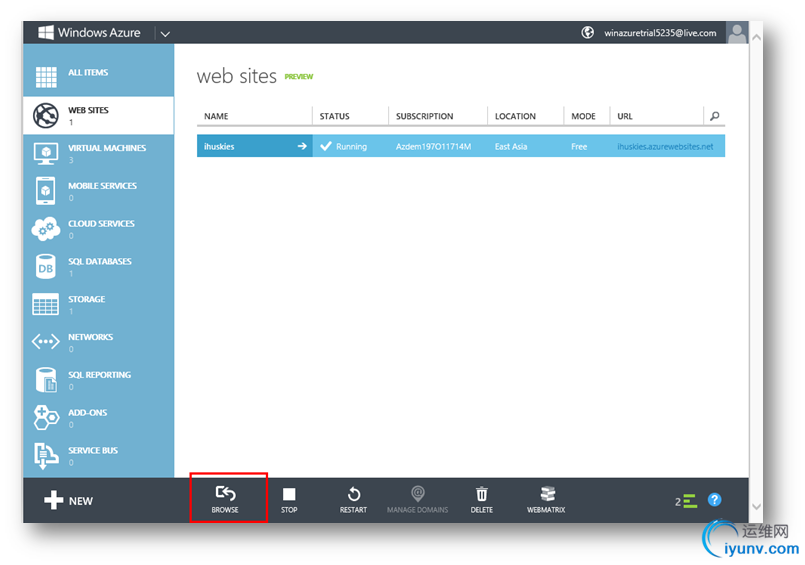Click the search magnifier icon in table header
Viewport: 805px width, 565px height.
[714, 116]
